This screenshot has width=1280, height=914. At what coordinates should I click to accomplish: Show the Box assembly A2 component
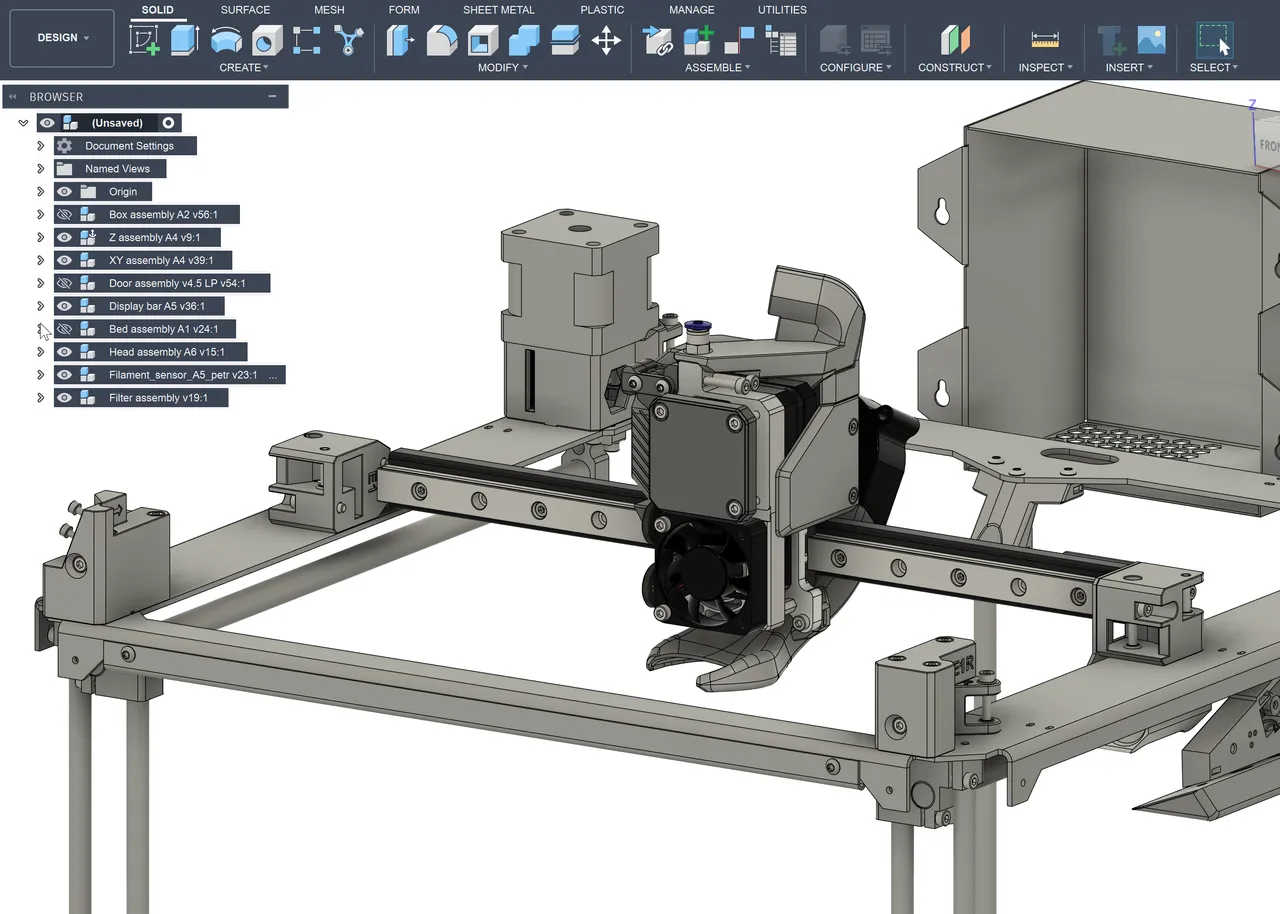point(63,214)
